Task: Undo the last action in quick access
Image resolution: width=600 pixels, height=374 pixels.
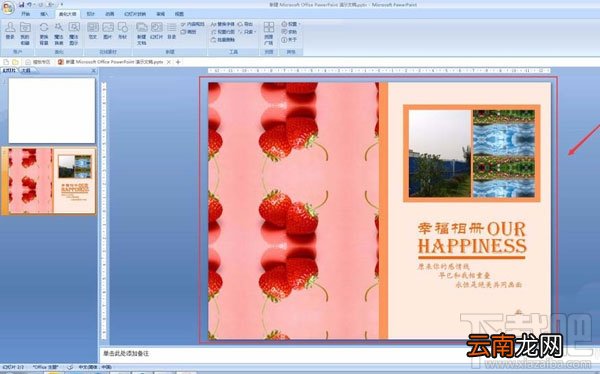Action: click(29, 5)
